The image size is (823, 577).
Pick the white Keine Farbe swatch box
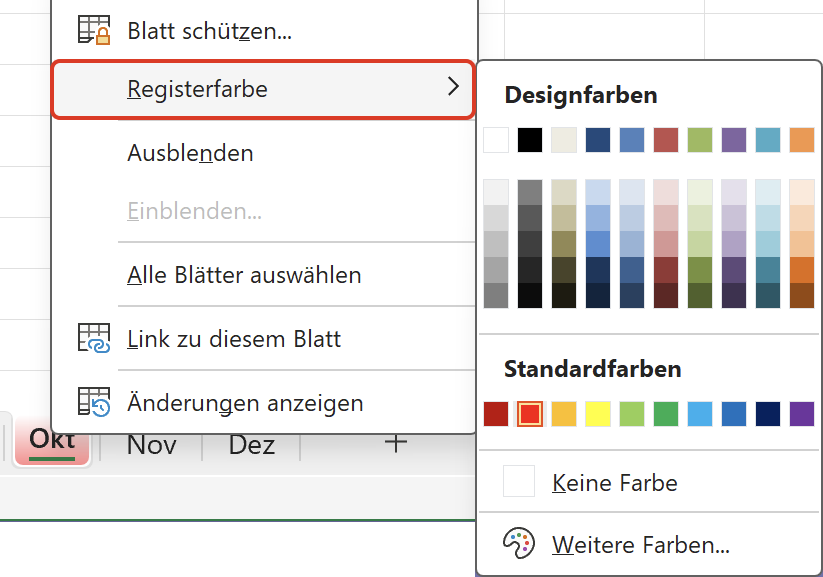(519, 481)
